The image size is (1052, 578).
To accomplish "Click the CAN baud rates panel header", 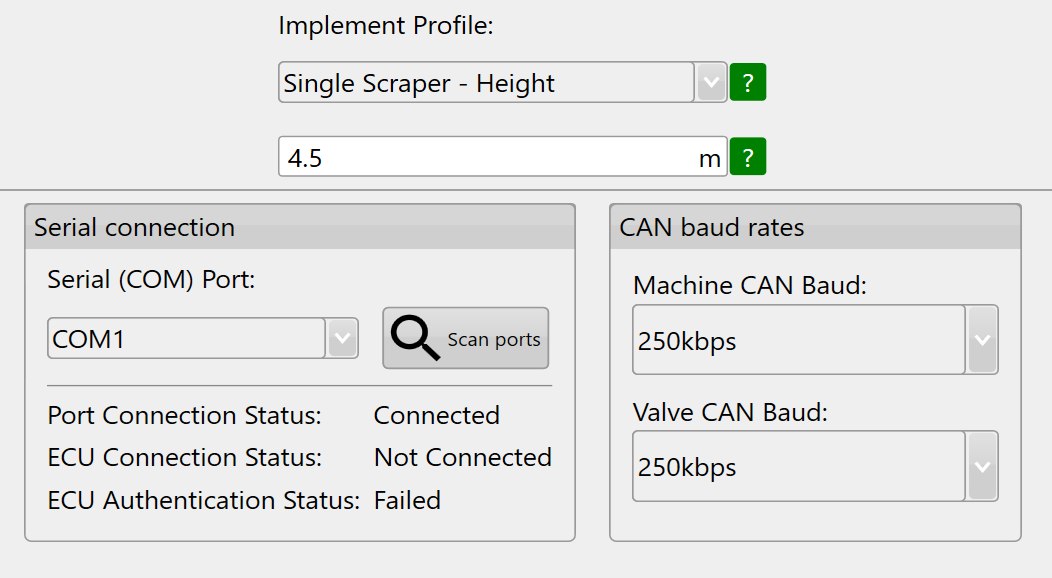I will [815, 227].
